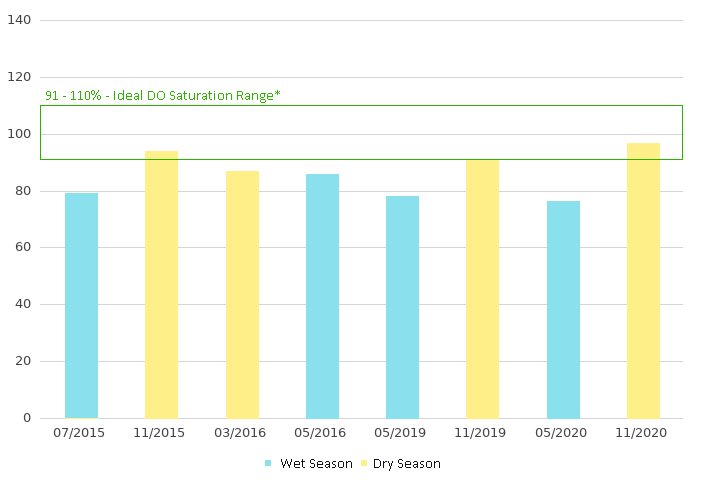
Task: Click the Dry Season legend color square
Action: pyautogui.click(x=364, y=464)
